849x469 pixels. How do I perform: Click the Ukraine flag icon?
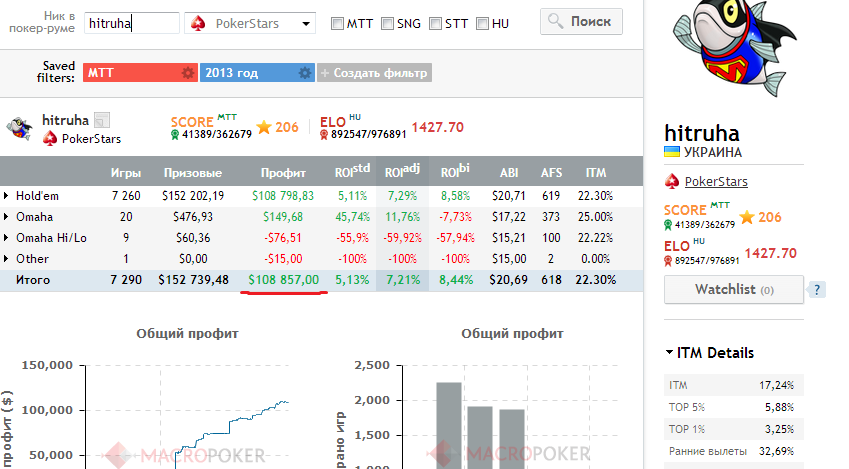tap(672, 152)
